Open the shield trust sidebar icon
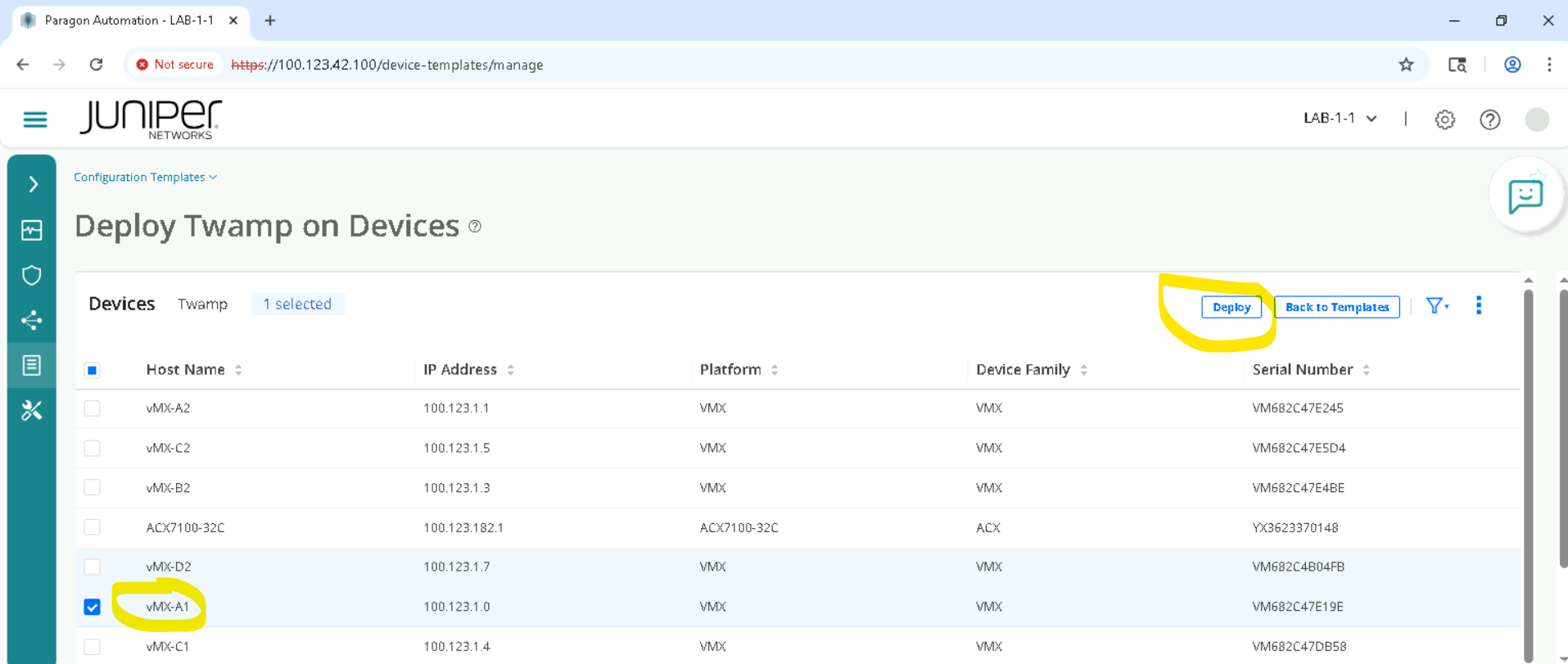 click(32, 275)
